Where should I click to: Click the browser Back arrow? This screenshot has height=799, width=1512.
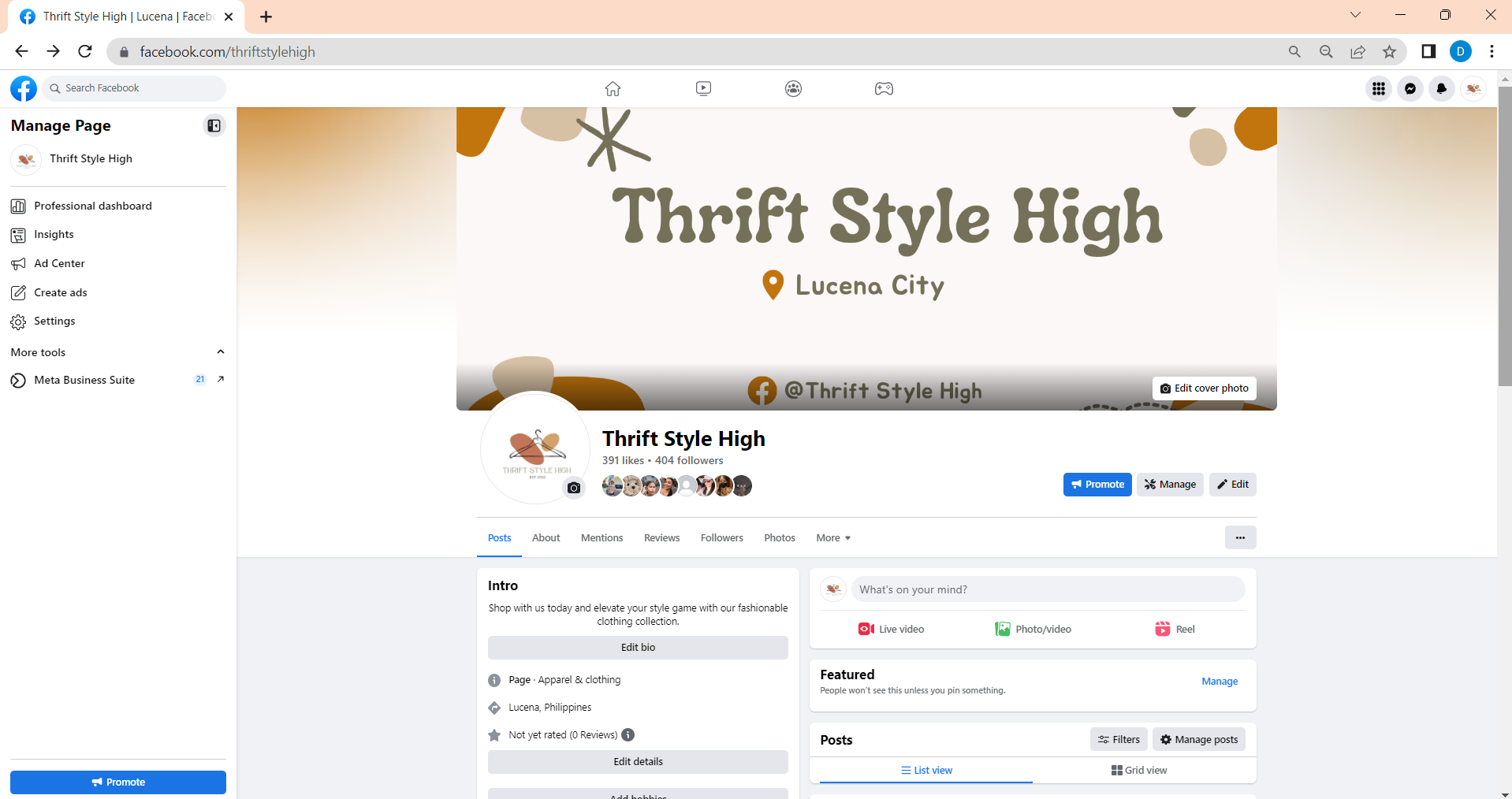pos(21,51)
